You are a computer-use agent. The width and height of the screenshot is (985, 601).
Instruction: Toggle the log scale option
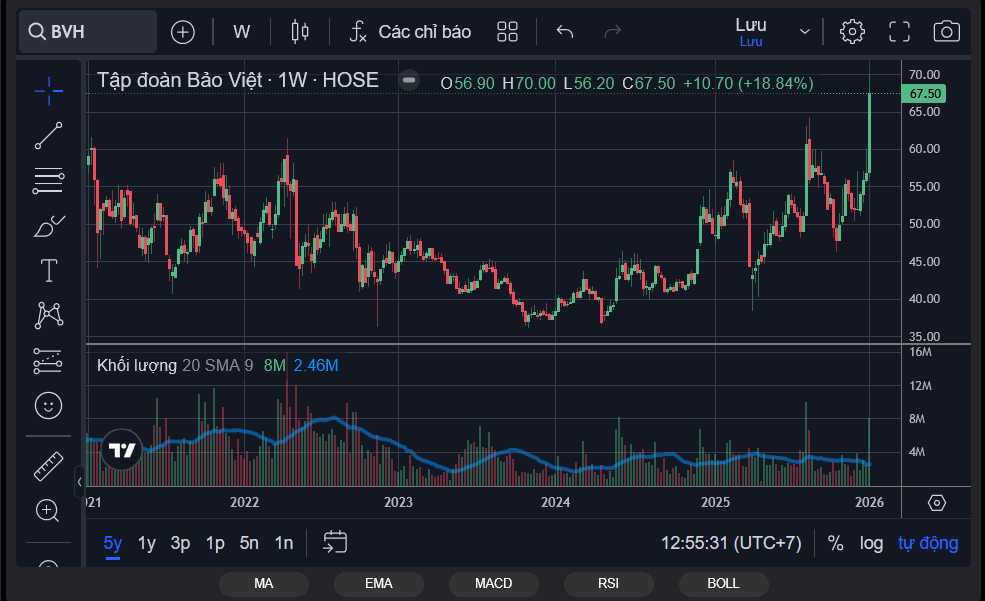[871, 543]
